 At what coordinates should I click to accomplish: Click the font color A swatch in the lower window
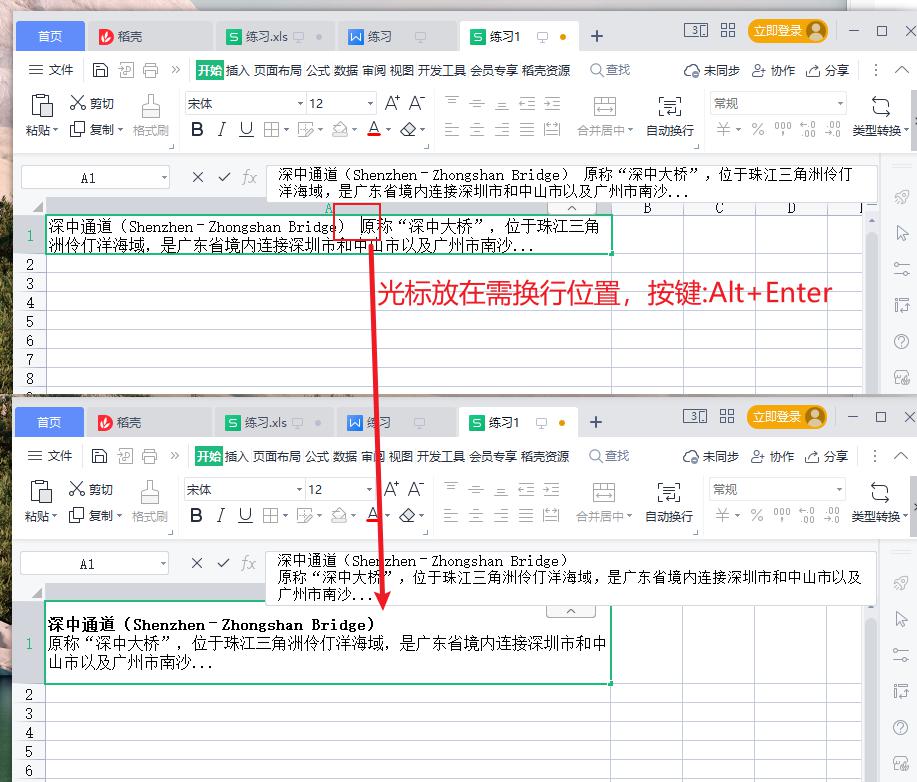click(x=373, y=515)
